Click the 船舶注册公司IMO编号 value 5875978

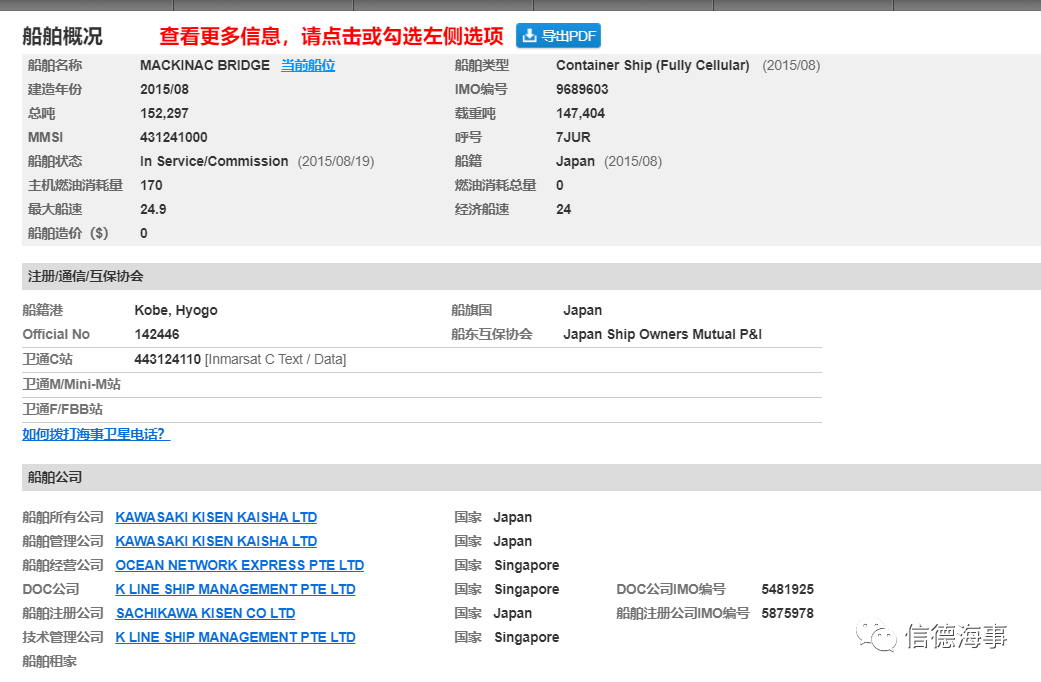[787, 613]
